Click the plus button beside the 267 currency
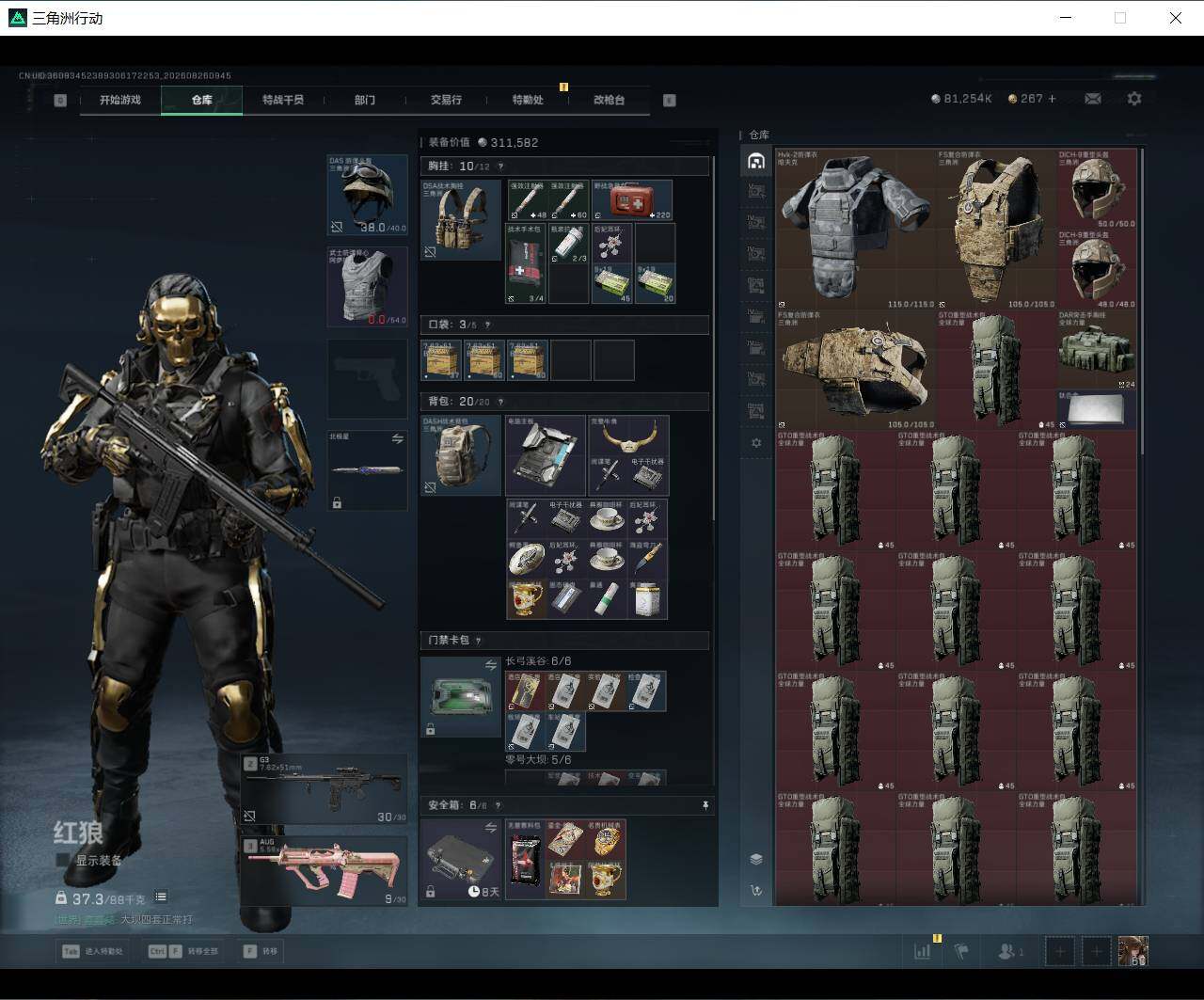1204x1000 pixels. [x=1052, y=99]
